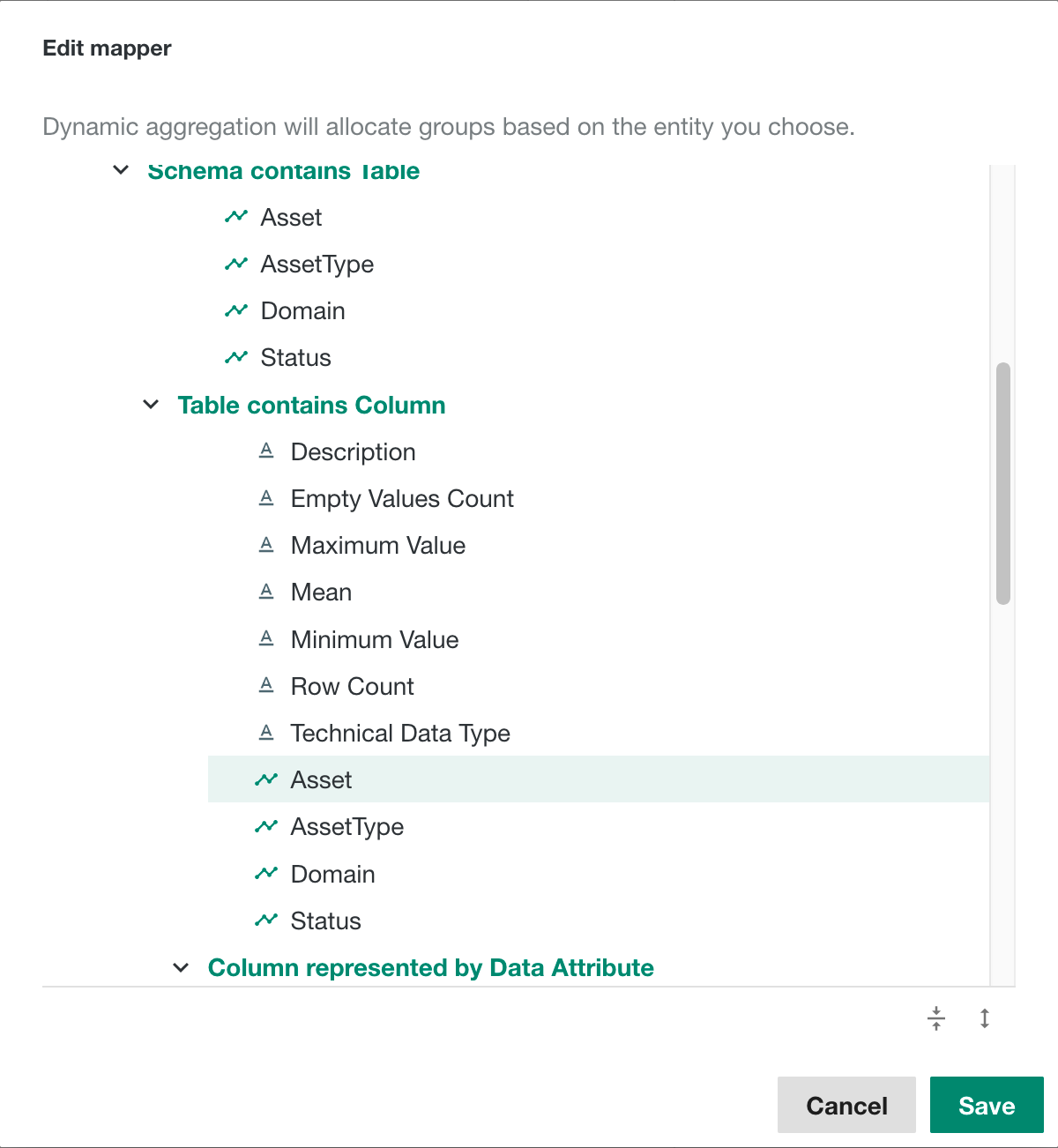Click the attribute icon next to Mean

266,592
